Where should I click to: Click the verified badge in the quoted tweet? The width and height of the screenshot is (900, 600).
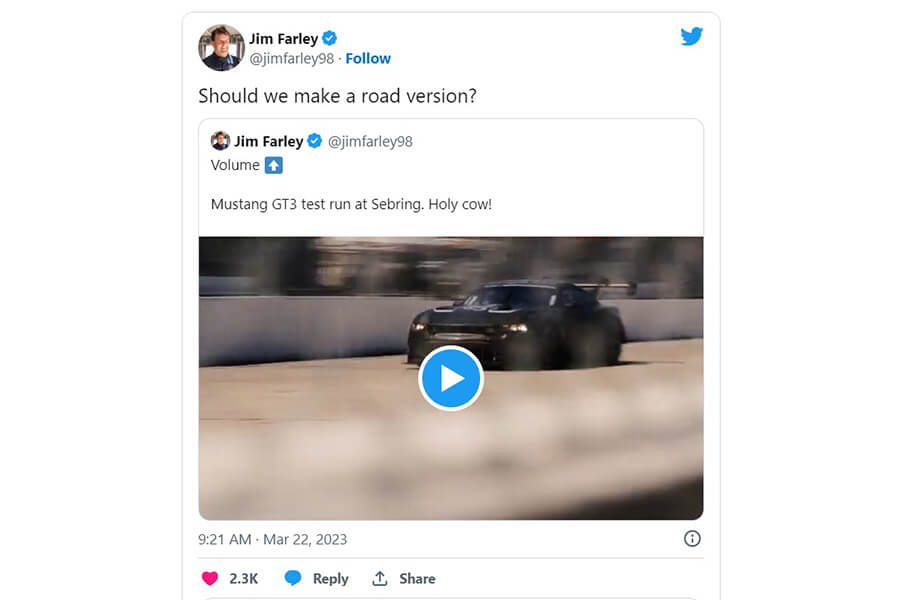[314, 141]
